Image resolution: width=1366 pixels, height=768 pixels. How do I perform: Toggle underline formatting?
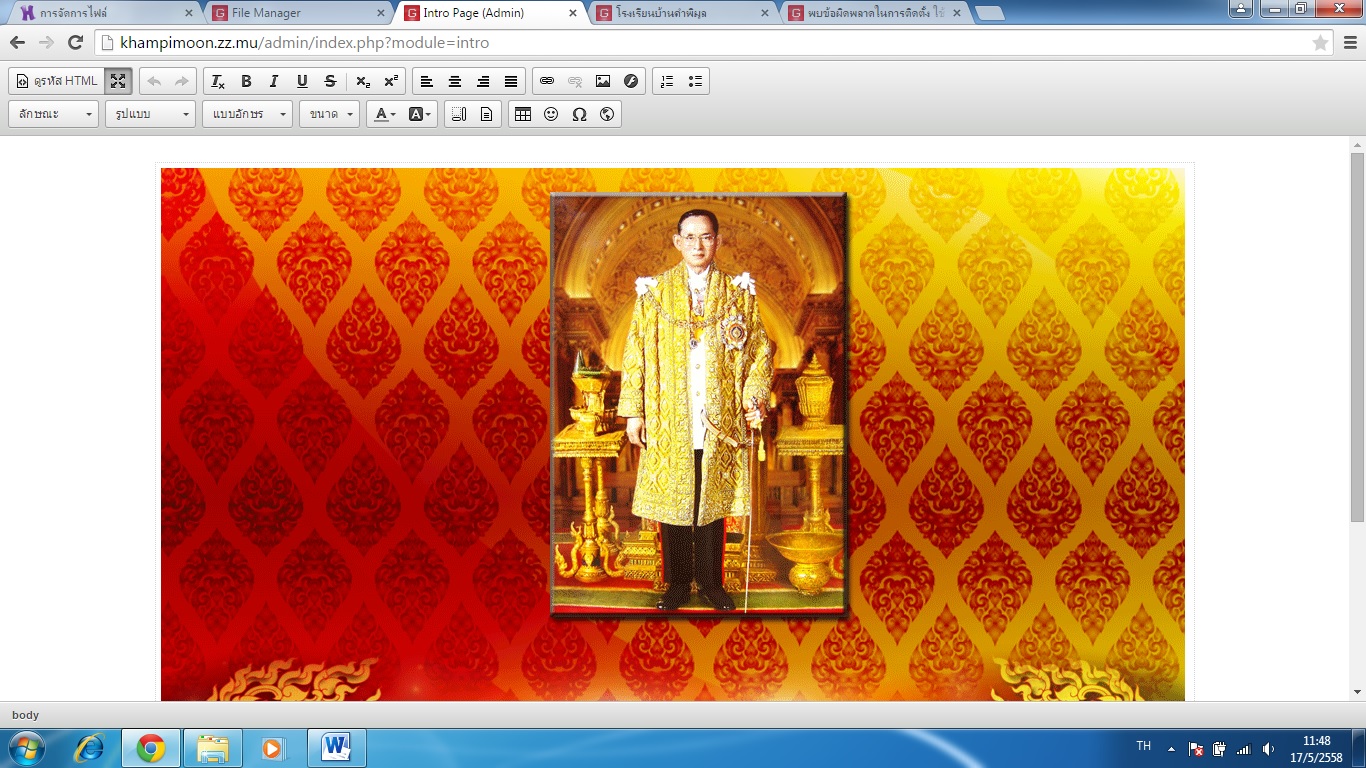click(x=302, y=81)
